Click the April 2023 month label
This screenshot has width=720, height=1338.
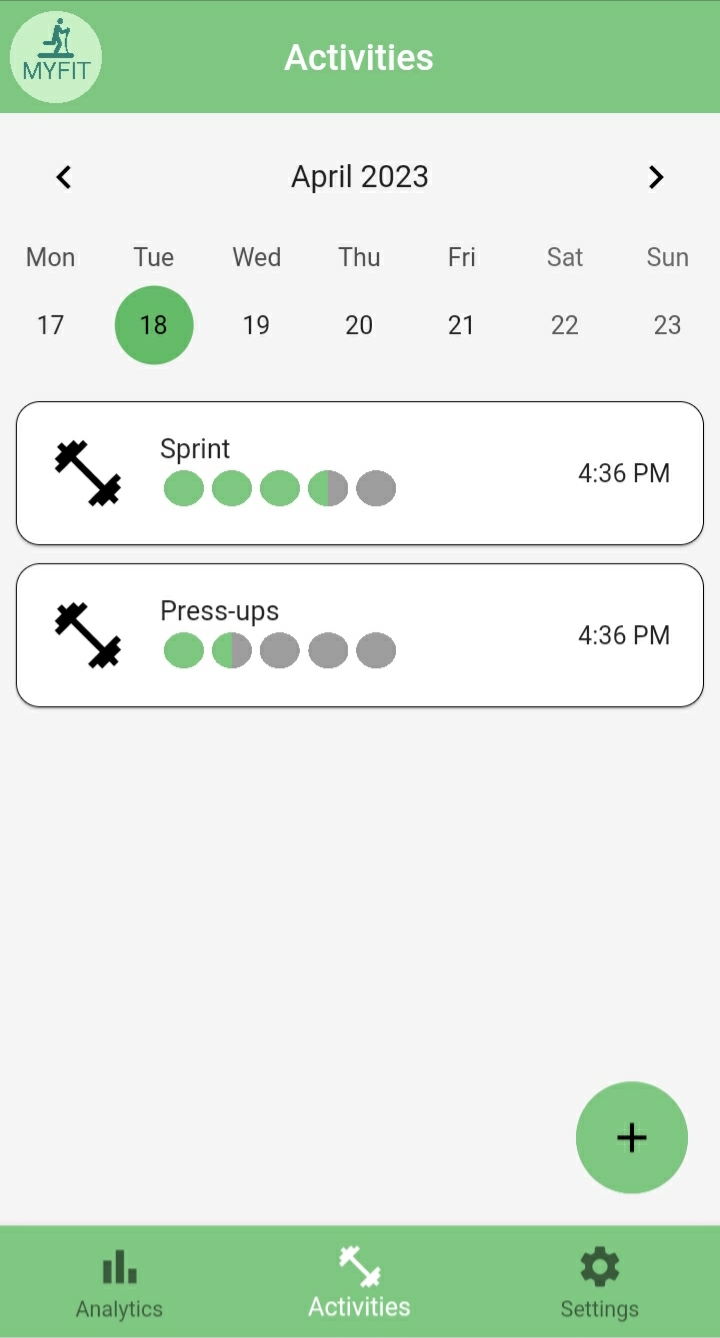pyautogui.click(x=360, y=177)
